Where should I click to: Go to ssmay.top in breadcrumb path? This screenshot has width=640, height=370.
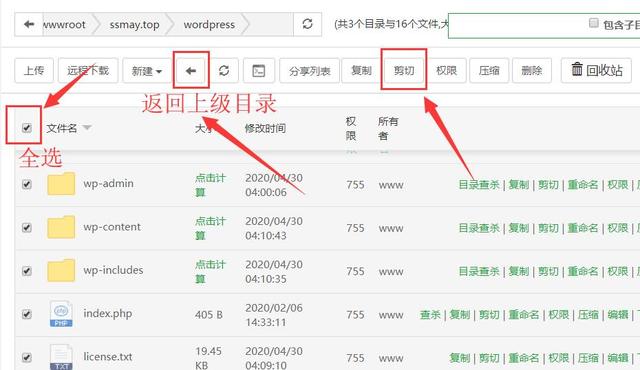click(x=134, y=24)
